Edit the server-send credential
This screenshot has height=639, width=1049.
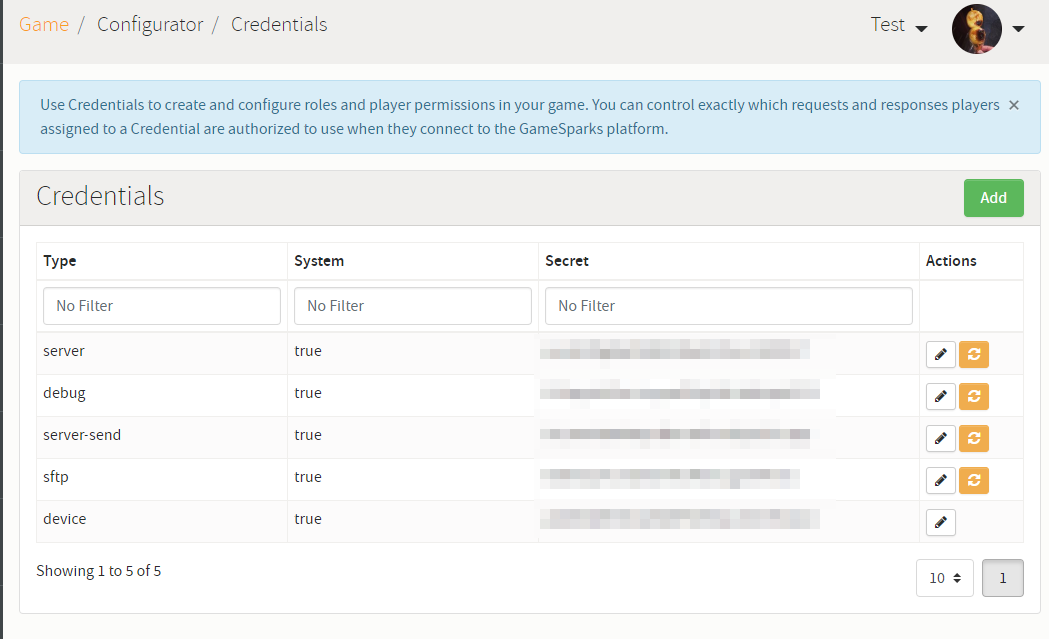point(940,438)
